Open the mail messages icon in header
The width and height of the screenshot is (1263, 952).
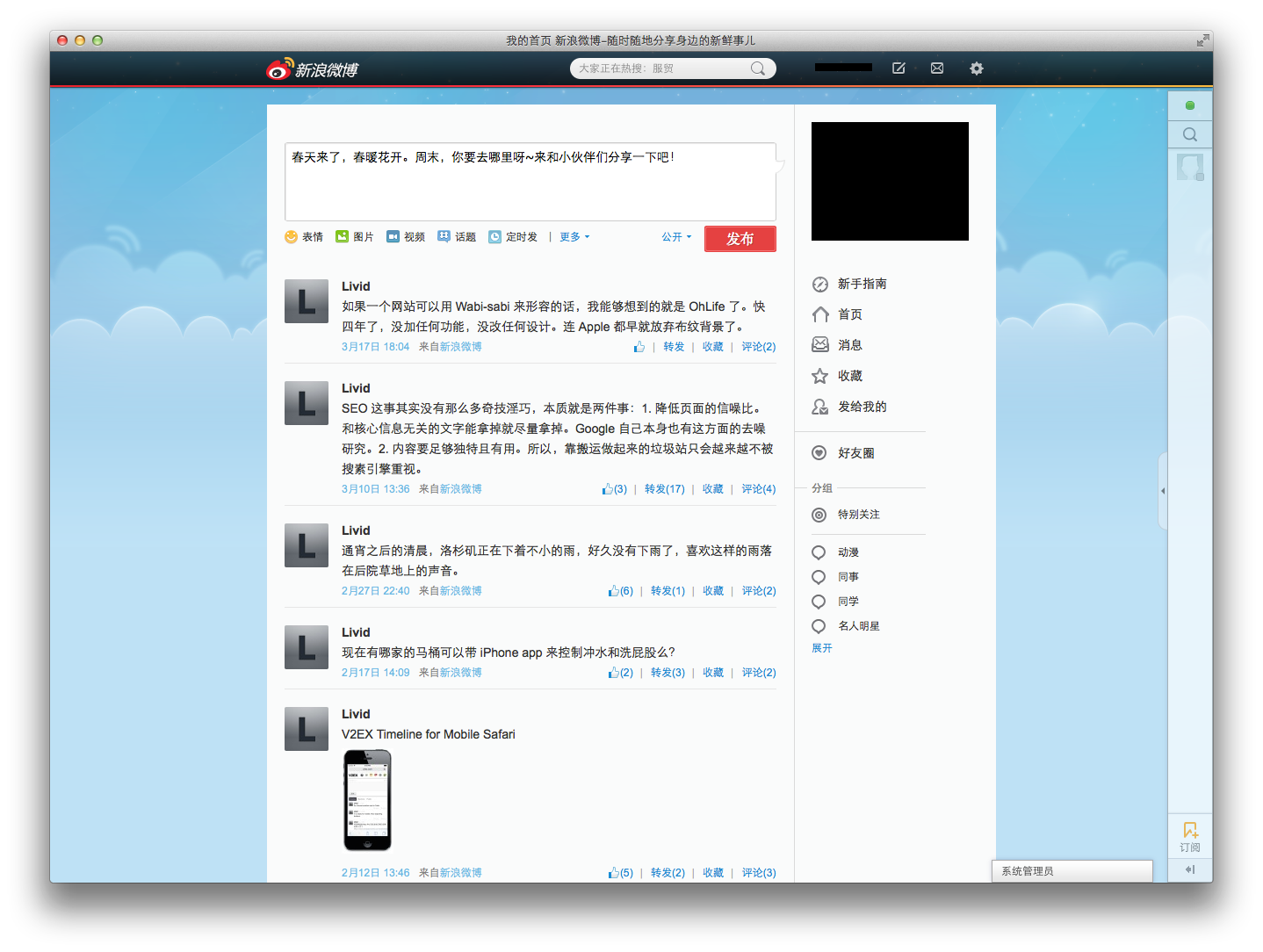937,69
